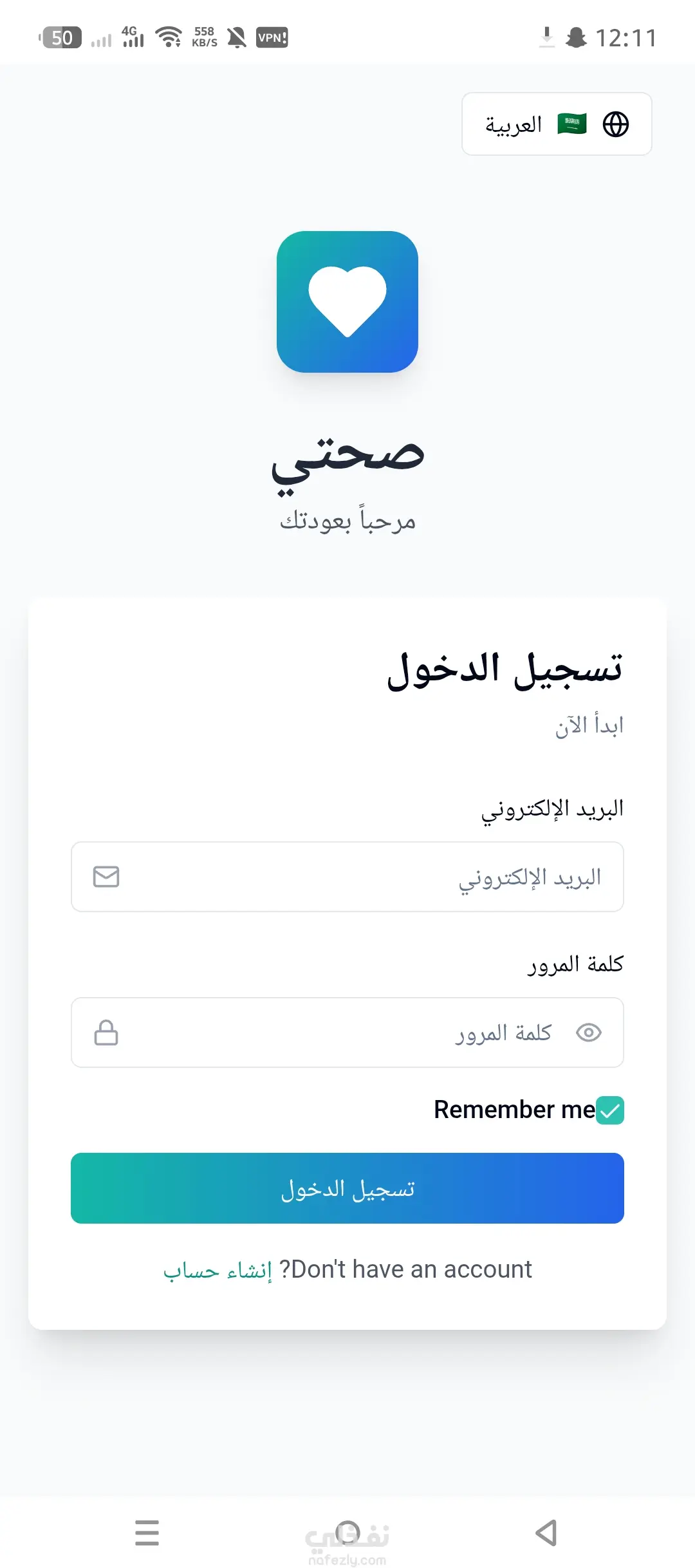Tap the VPN status bar icon

[x=272, y=37]
